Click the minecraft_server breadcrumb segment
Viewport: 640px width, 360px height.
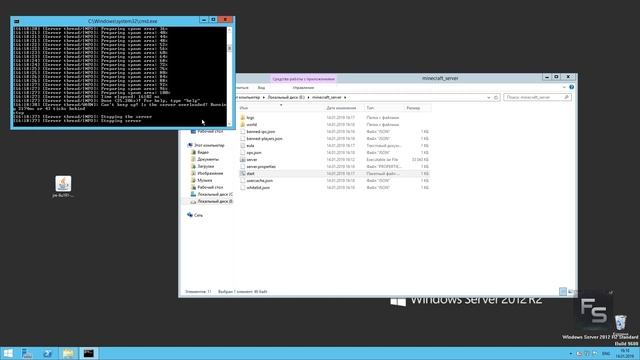327,98
